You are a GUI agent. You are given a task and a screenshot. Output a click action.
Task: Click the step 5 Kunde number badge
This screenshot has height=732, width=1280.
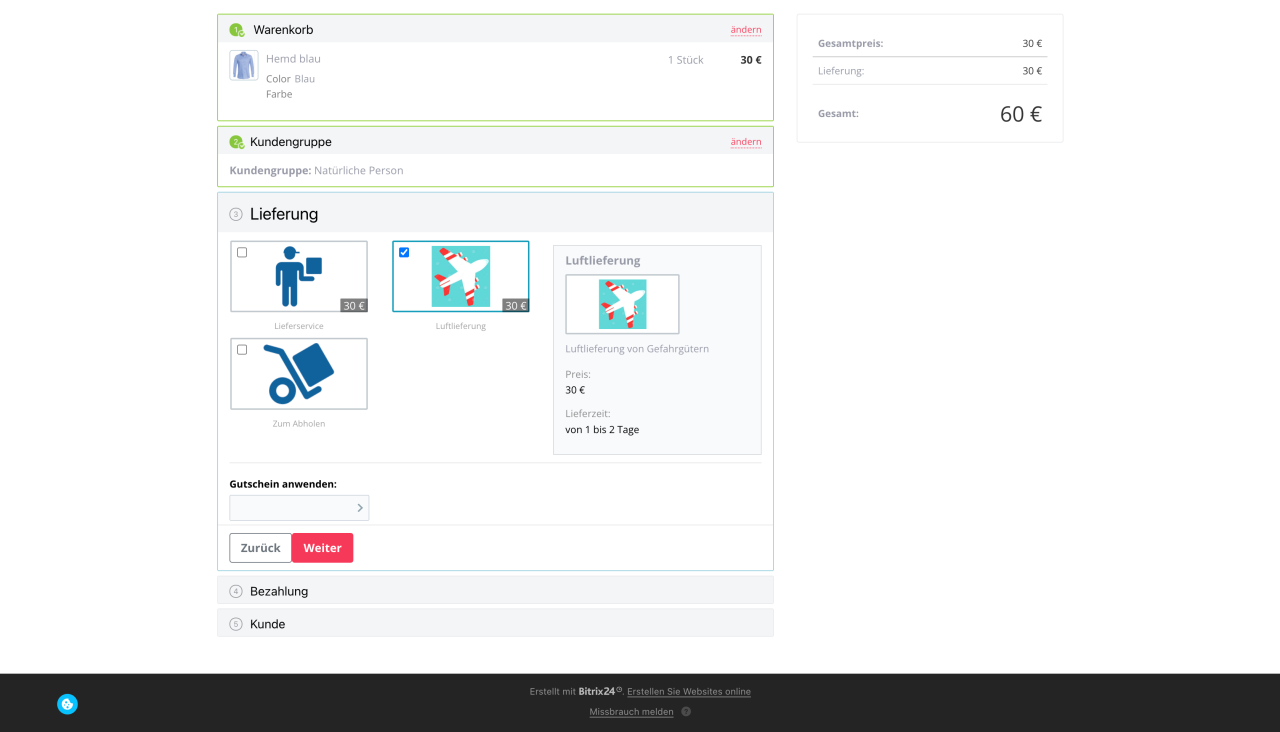pos(236,624)
